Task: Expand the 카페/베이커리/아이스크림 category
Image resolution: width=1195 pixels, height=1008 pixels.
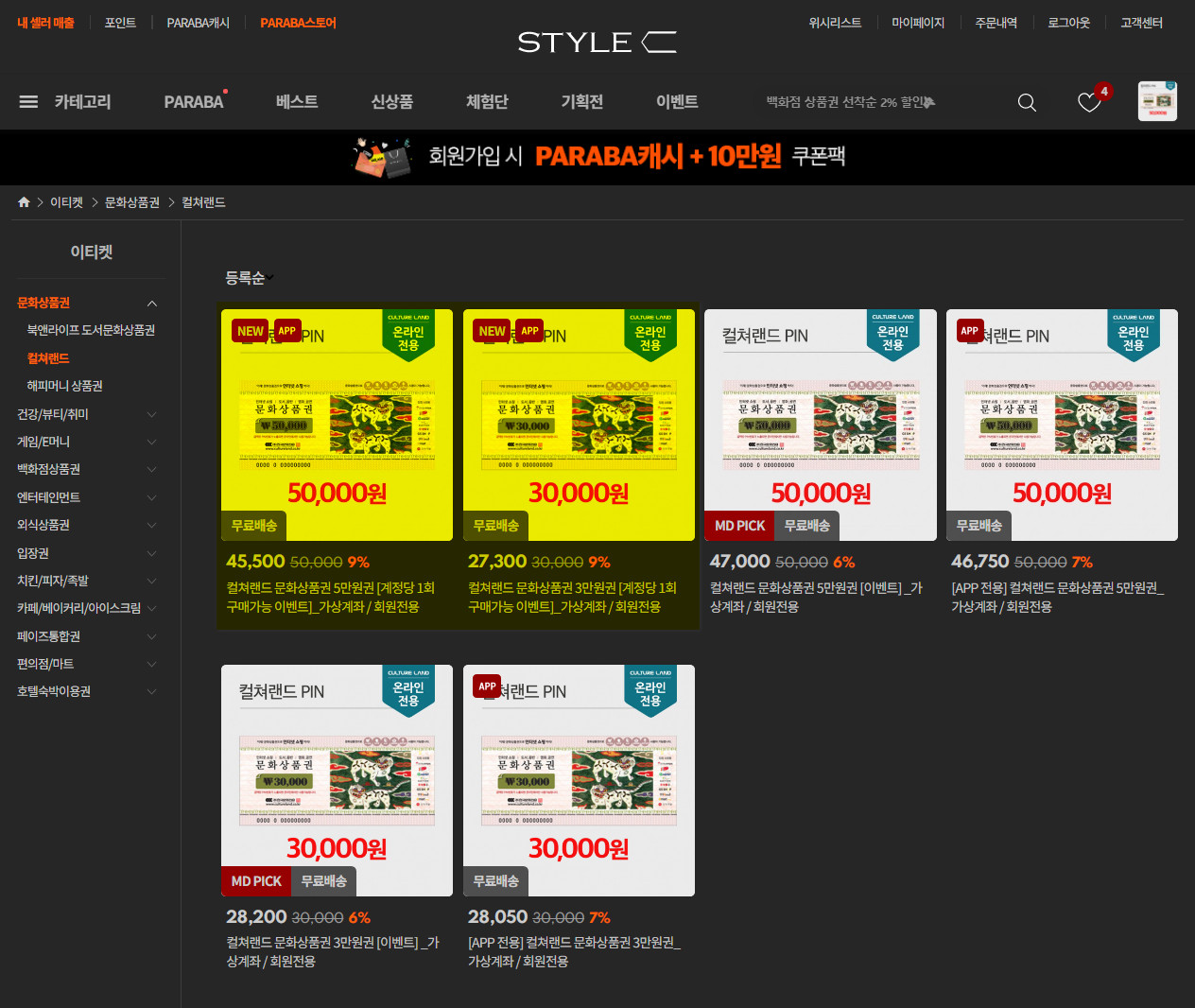Action: (151, 608)
